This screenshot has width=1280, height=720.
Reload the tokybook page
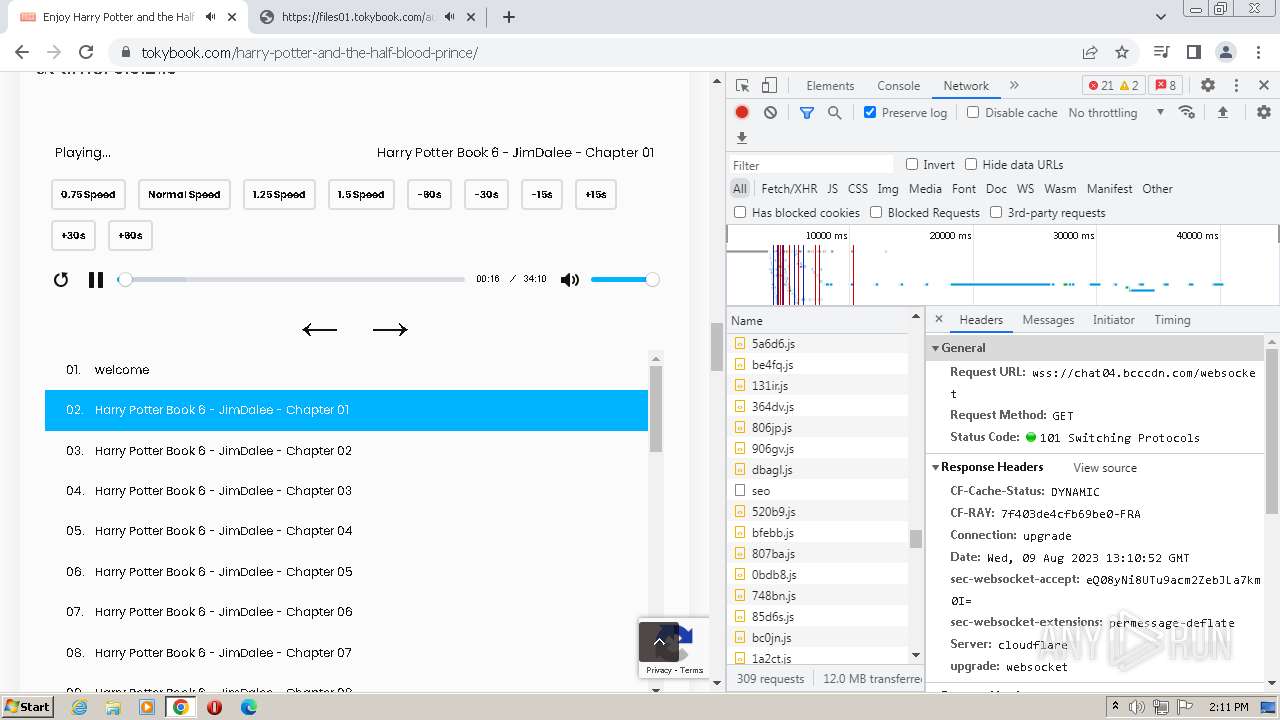click(x=86, y=52)
